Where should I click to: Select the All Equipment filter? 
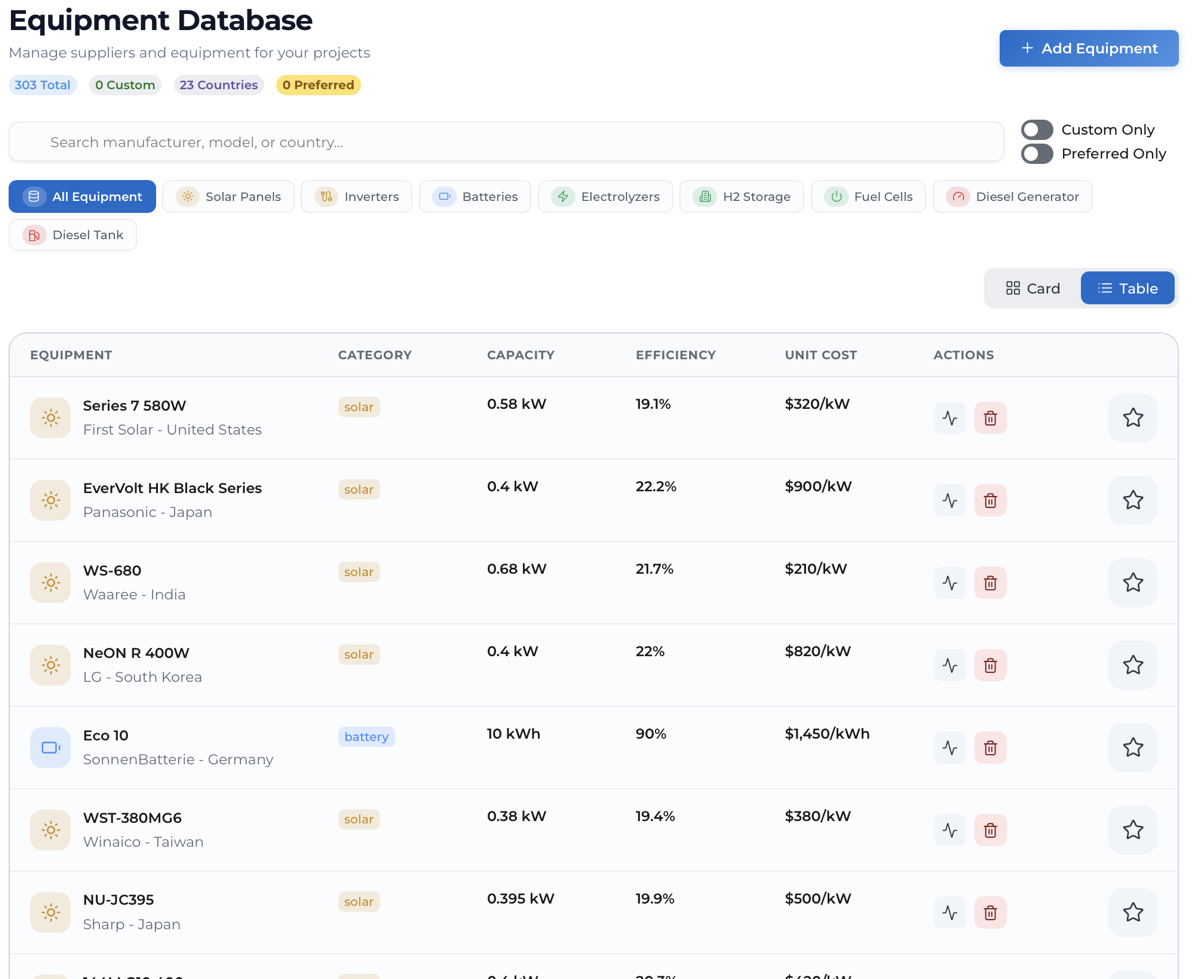[x=82, y=197]
